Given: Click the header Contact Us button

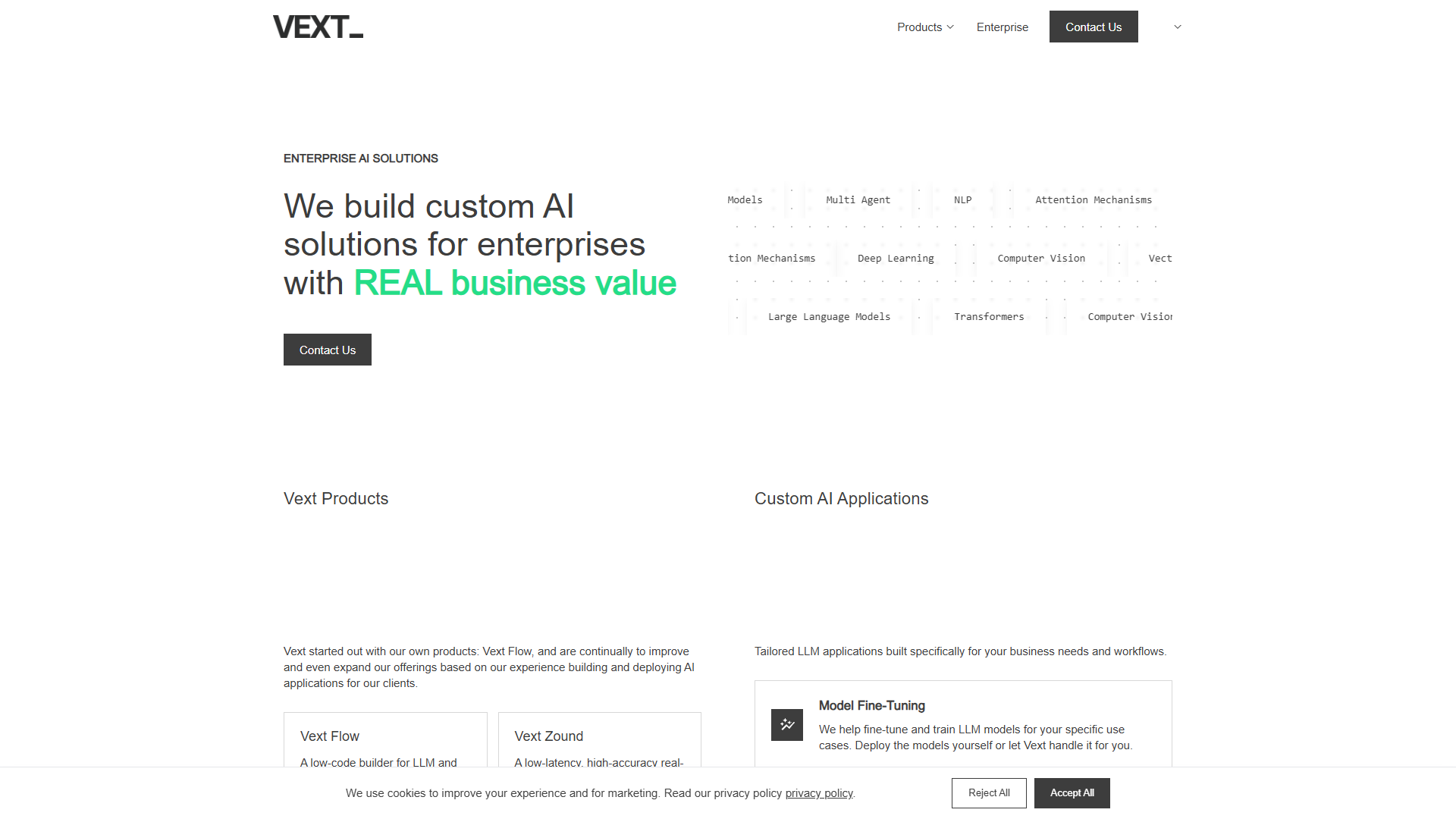Looking at the screenshot, I should pyautogui.click(x=1094, y=27).
